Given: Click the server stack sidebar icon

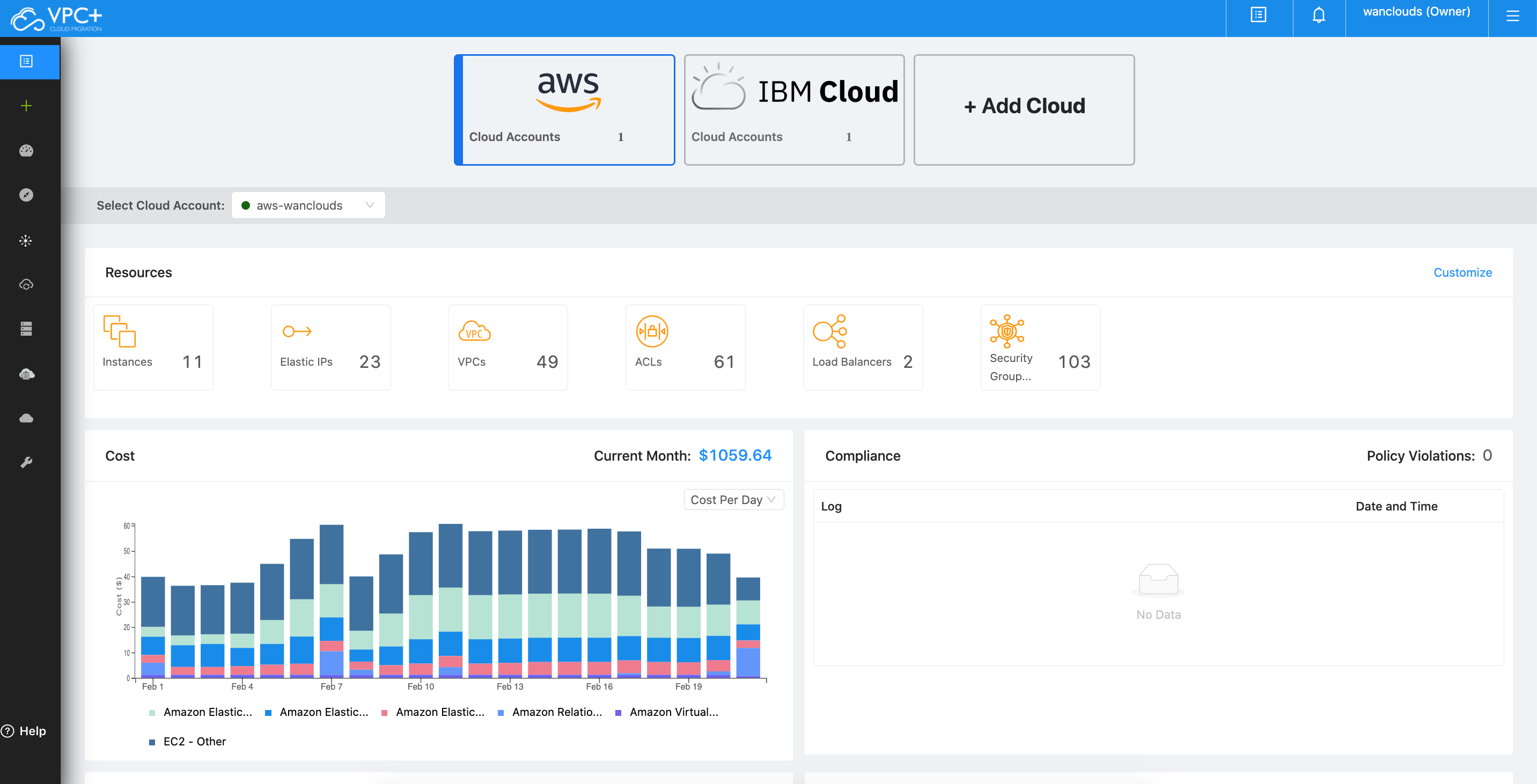Looking at the screenshot, I should (26, 329).
